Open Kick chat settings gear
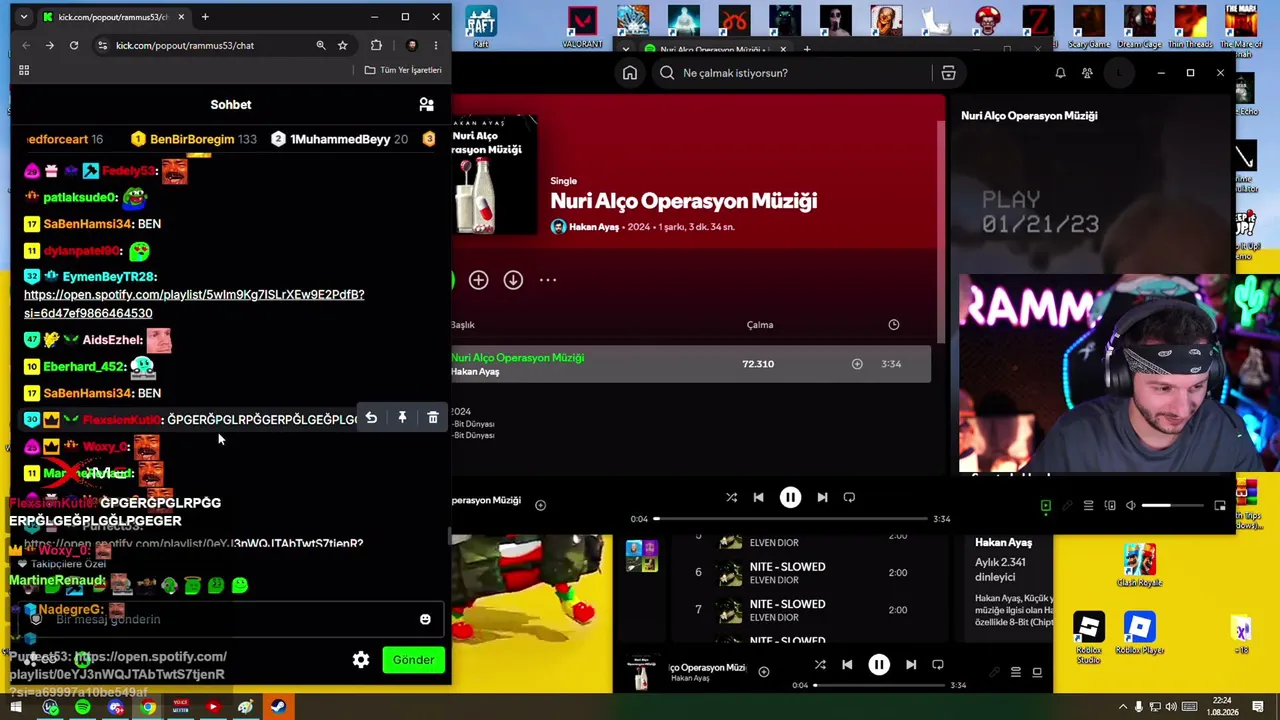The width and height of the screenshot is (1280, 720). coord(361,660)
